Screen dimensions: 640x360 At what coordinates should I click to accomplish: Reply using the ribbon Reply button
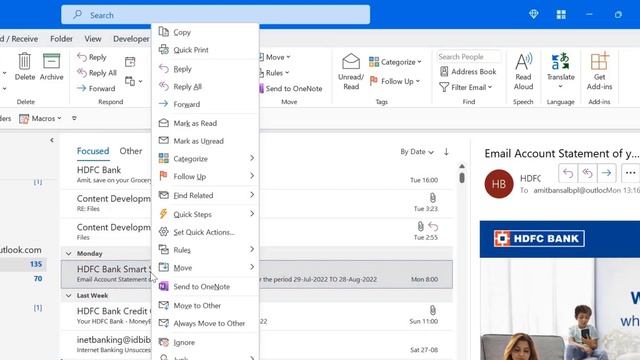(x=92, y=57)
